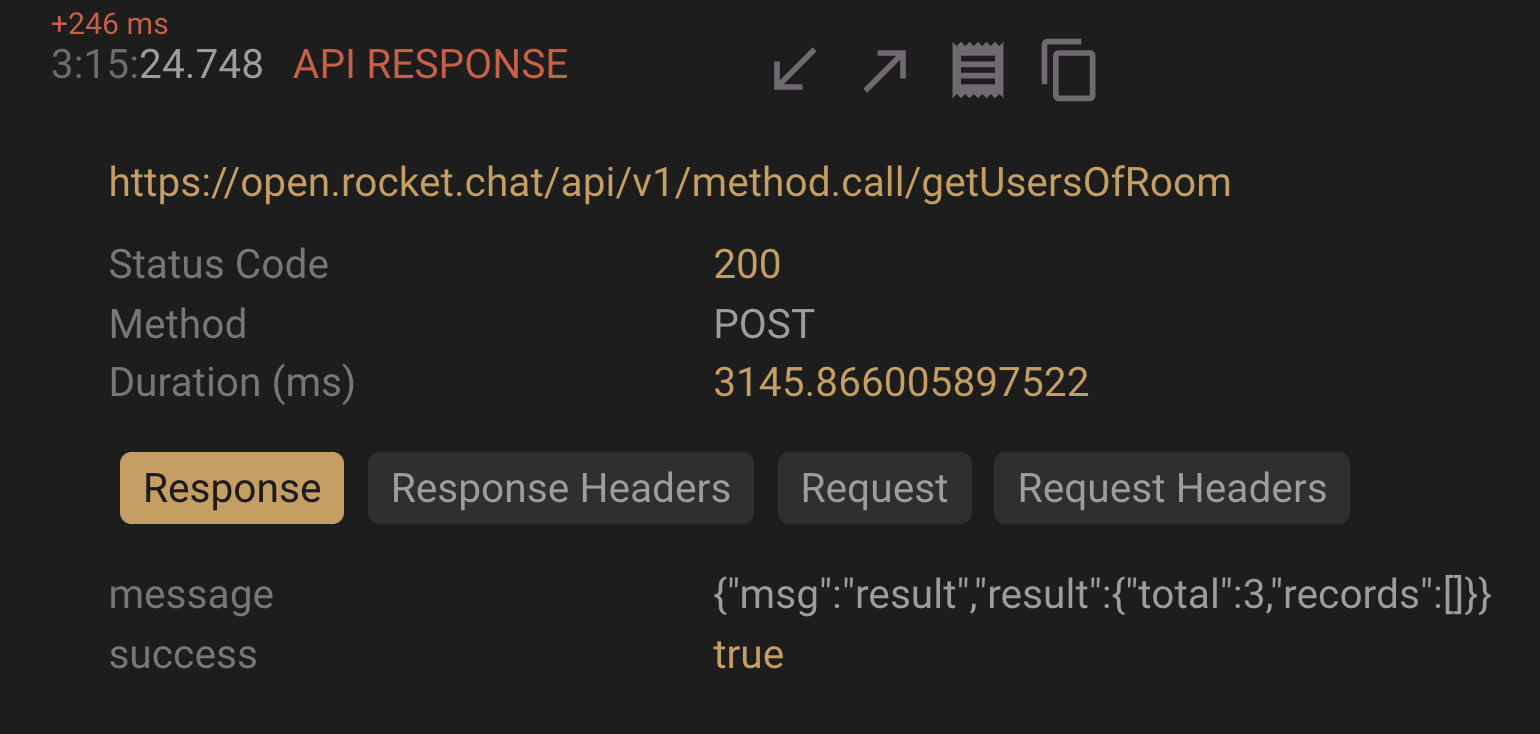Open the raw log receipt view

[x=976, y=70]
